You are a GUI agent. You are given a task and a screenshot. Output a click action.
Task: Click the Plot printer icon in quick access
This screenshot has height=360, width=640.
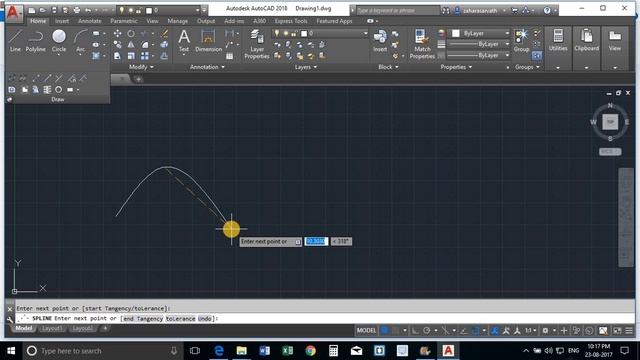(x=77, y=10)
